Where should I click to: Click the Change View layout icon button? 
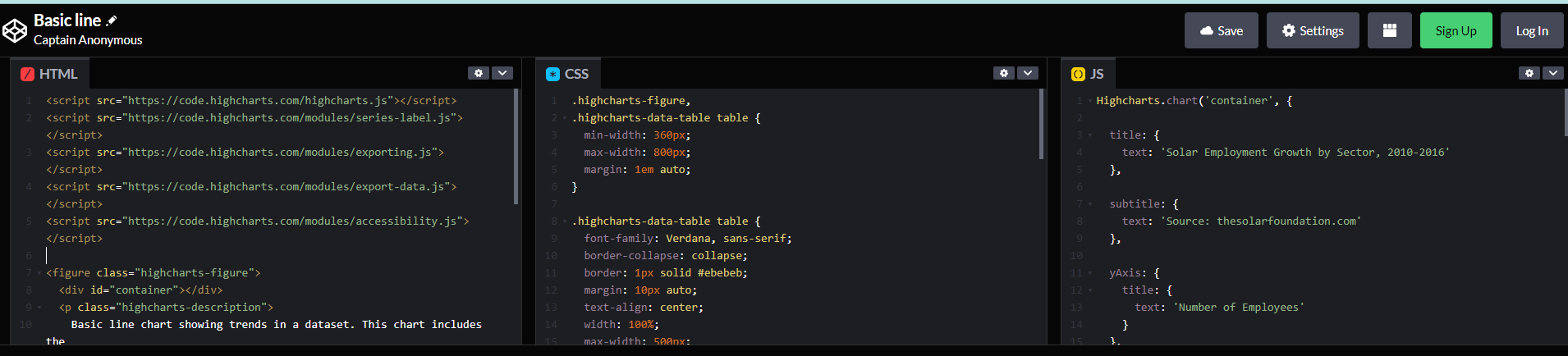click(1390, 30)
